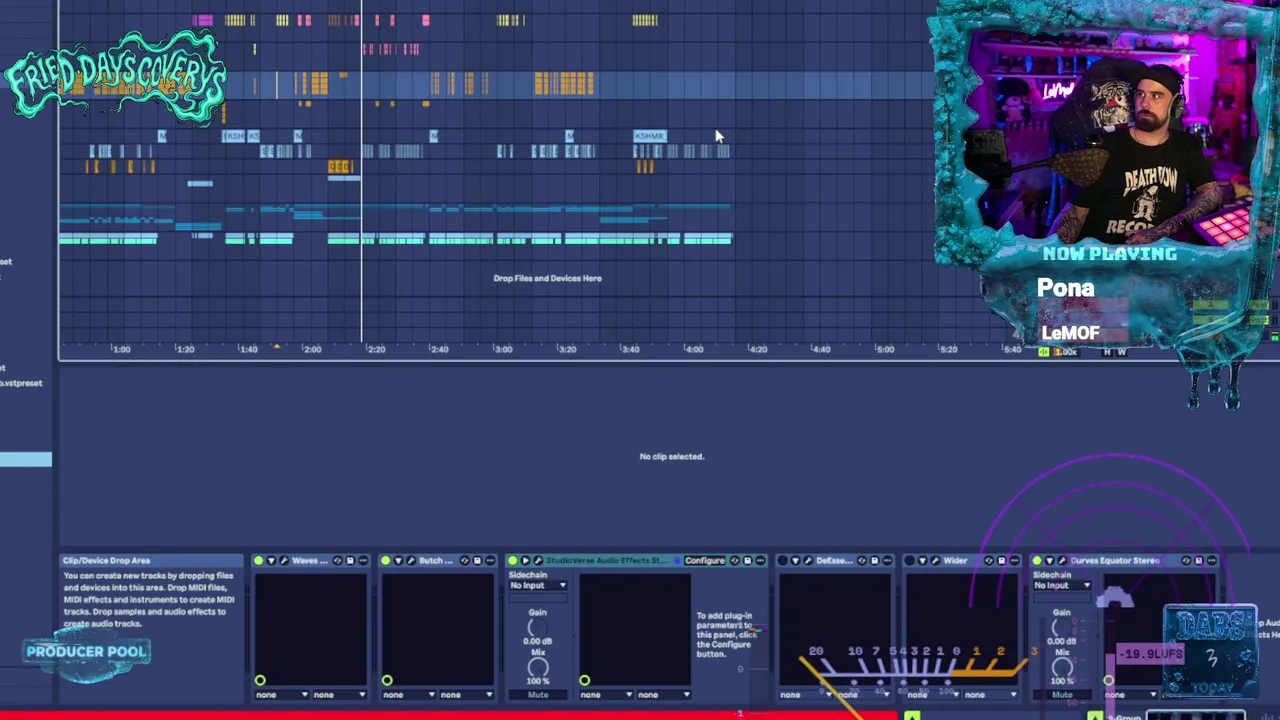Viewport: 1280px width, 720px height.
Task: Open the StudioVerse XY first 'none' dropdown
Action: 605,694
